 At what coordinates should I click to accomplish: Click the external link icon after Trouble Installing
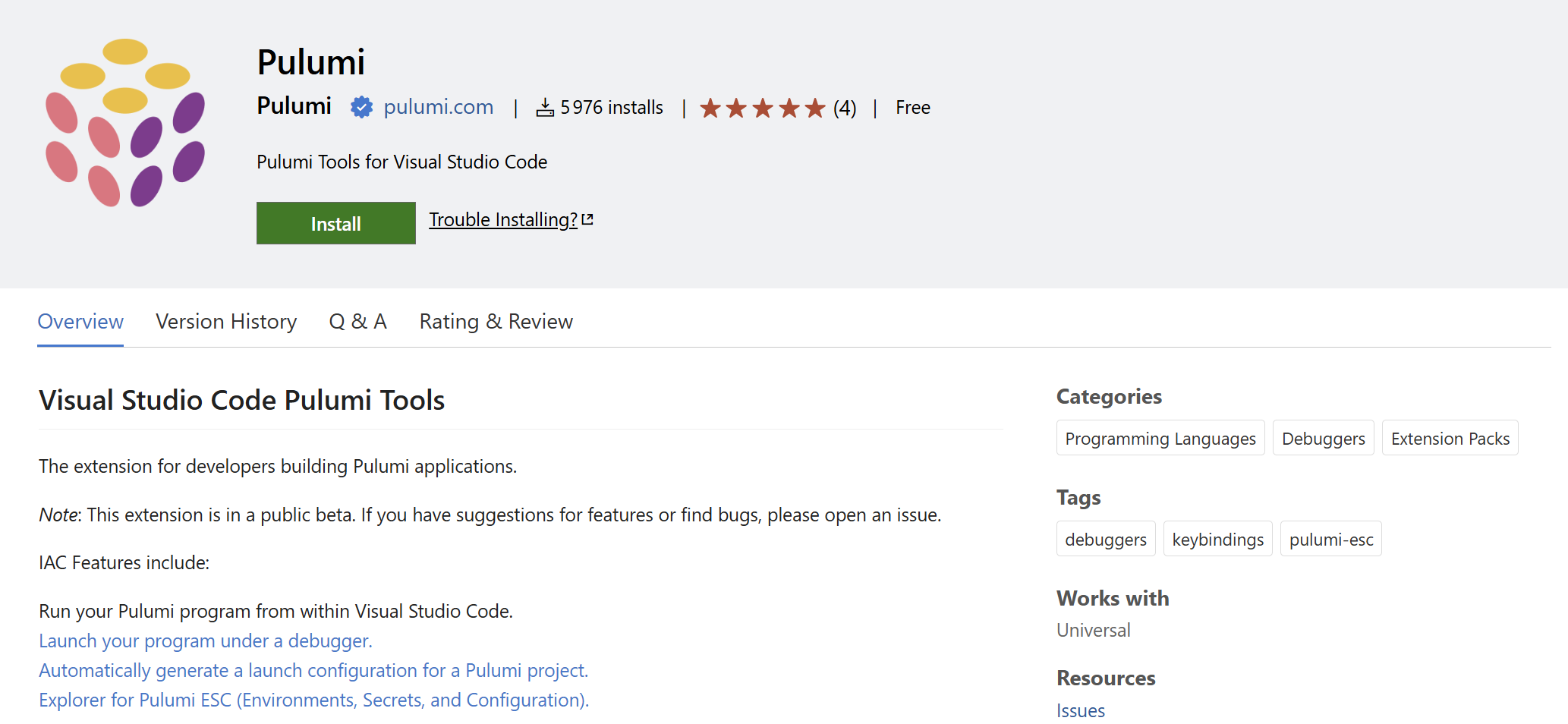click(x=587, y=219)
